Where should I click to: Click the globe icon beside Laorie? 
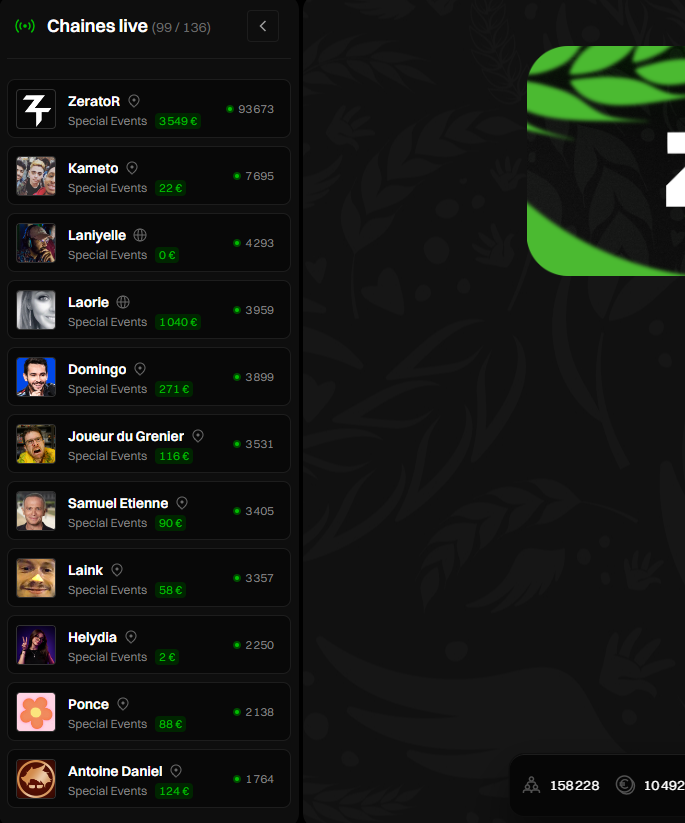coord(123,302)
